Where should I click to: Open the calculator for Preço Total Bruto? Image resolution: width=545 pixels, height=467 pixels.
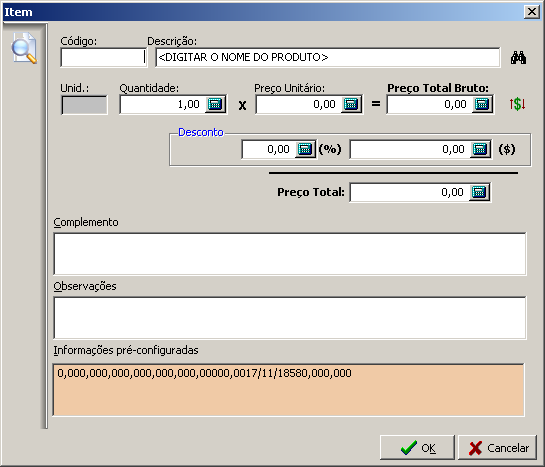(481, 104)
